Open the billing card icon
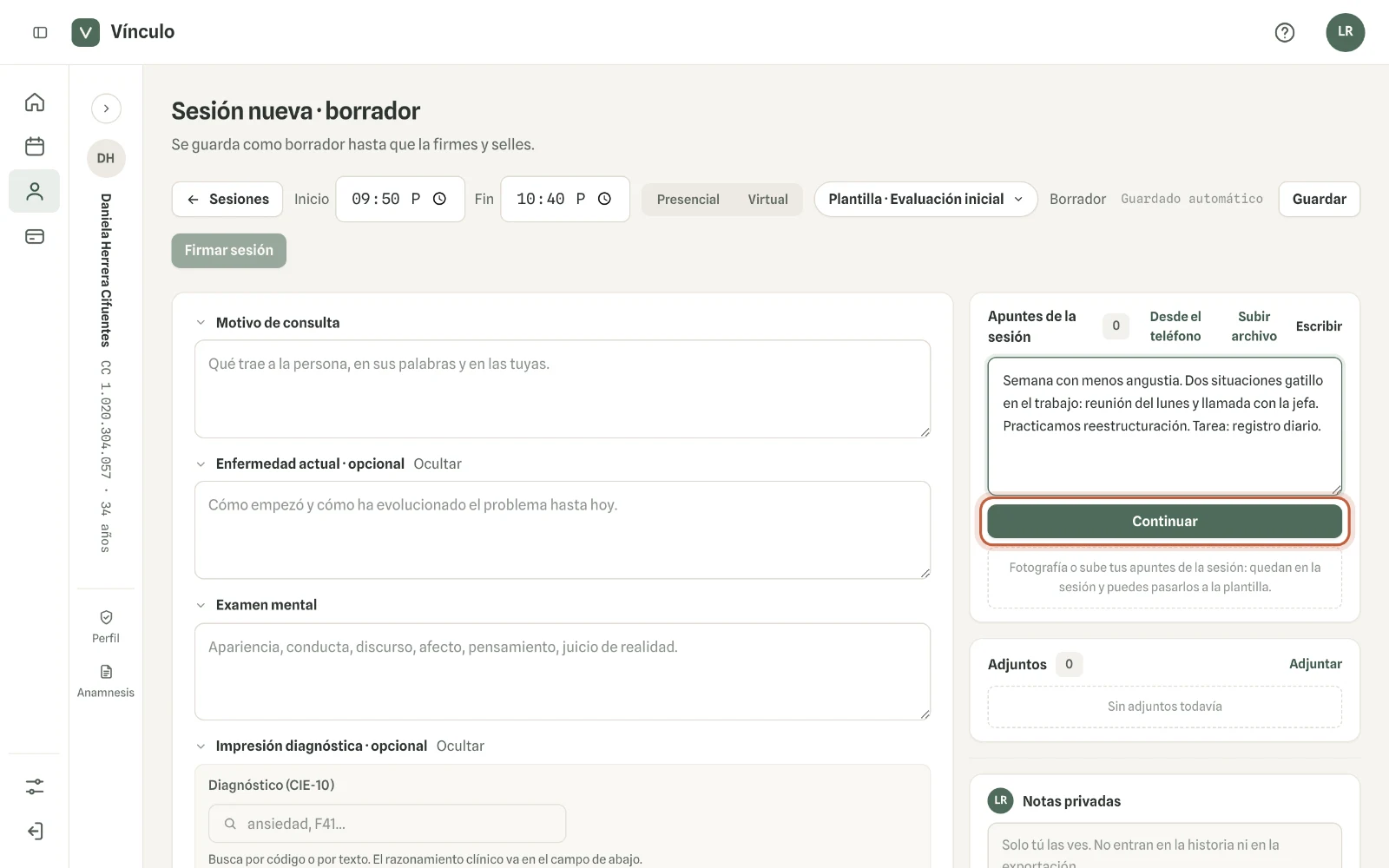Image resolution: width=1389 pixels, height=868 pixels. [35, 236]
